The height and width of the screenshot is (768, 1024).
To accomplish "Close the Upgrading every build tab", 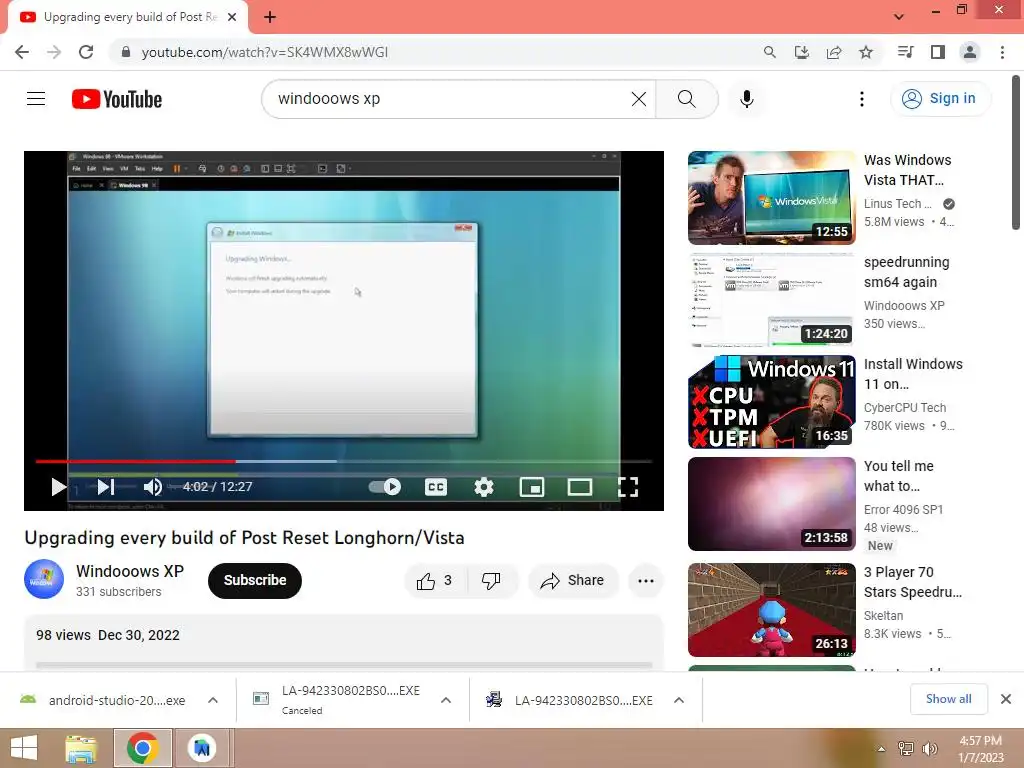I will (232, 17).
